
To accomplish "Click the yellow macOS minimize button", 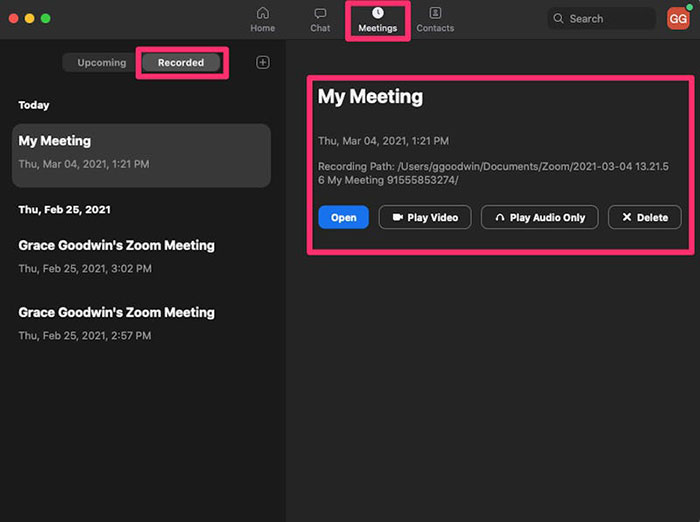I will coord(29,19).
